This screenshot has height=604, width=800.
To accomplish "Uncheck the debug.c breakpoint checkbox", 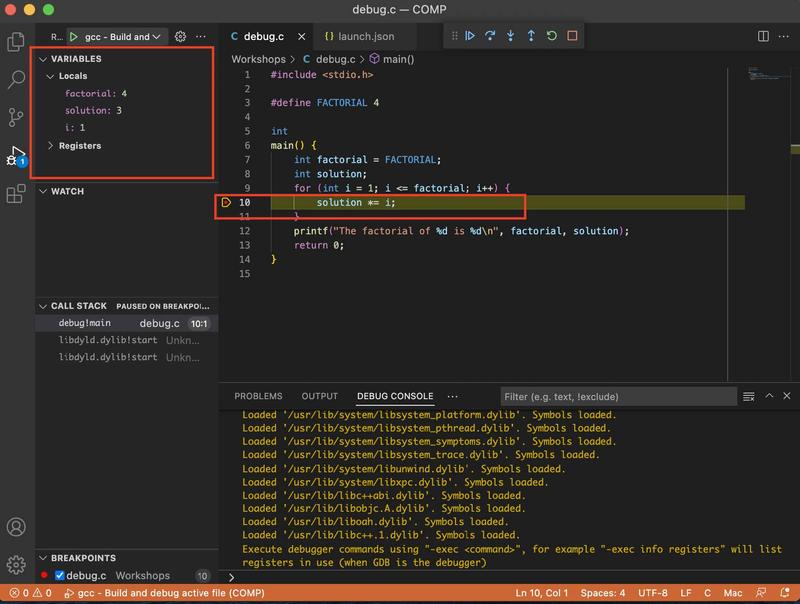I will (x=60, y=576).
